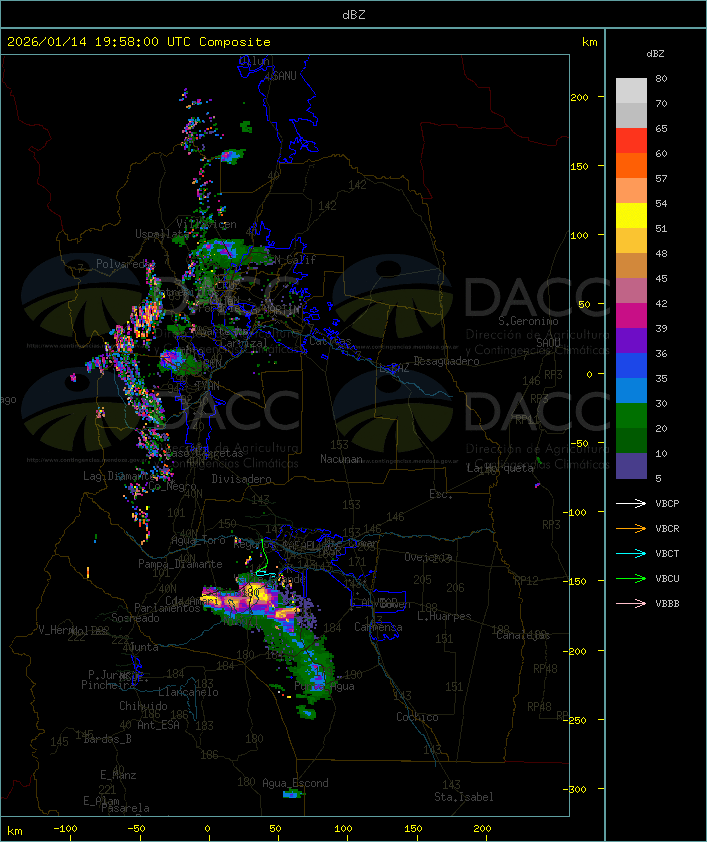
Task: Select the slate purple 5-10 dBZ swatch
Action: click(x=631, y=466)
